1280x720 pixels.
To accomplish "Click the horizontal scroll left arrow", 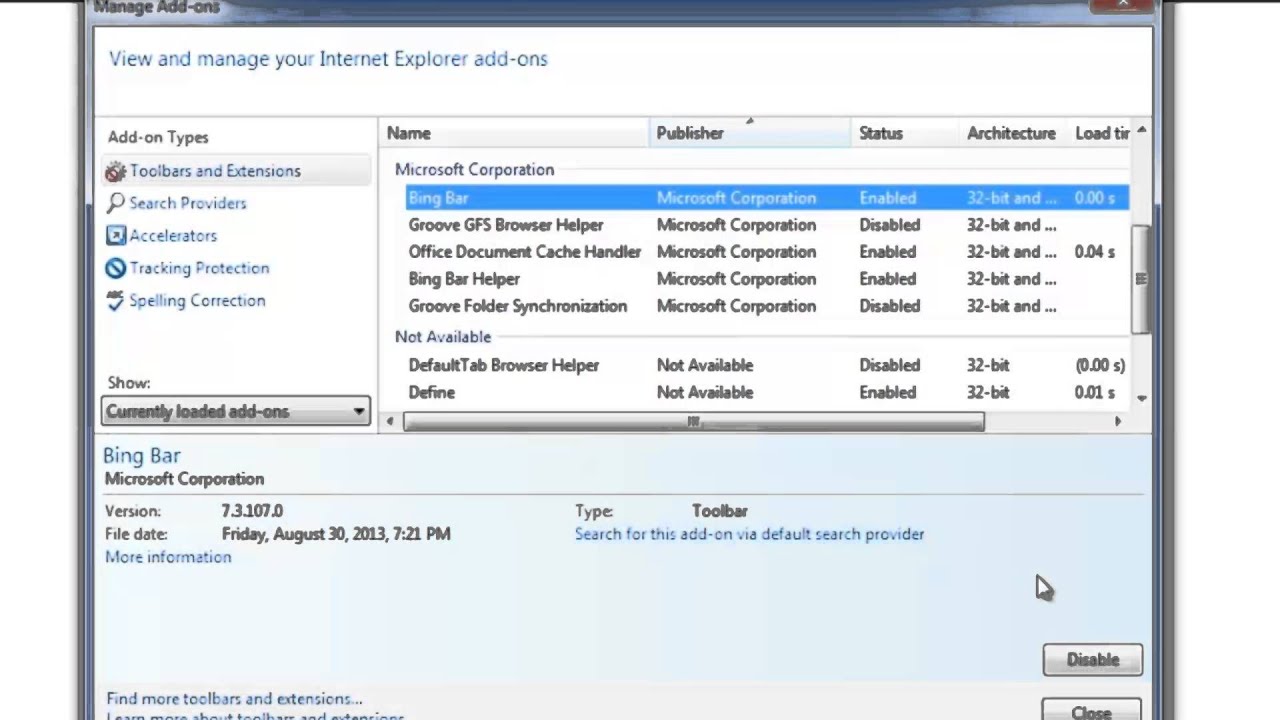I will tap(390, 422).
